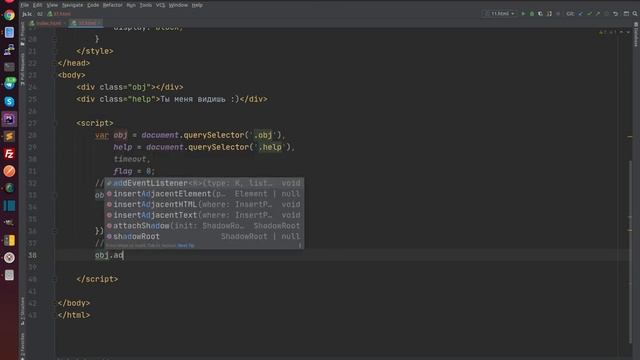Image resolution: width=640 pixels, height=360 pixels.
Task: Choose attachShadow from completion list
Action: (x=204, y=226)
